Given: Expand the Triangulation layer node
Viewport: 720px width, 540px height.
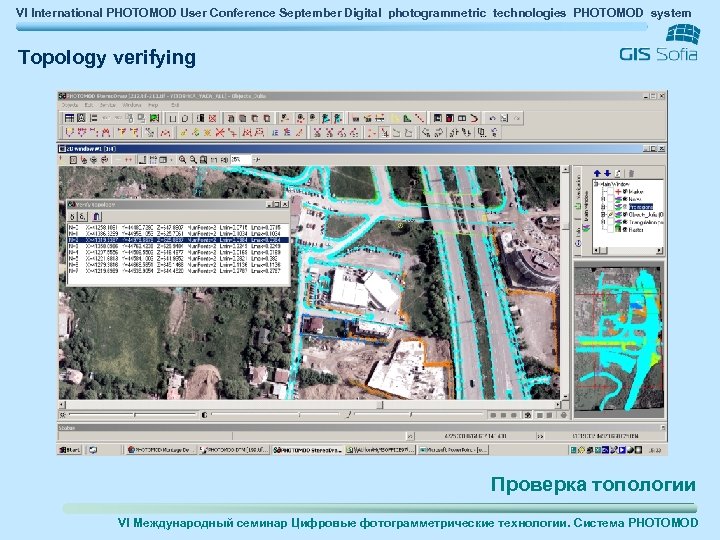Looking at the screenshot, I should (x=603, y=222).
